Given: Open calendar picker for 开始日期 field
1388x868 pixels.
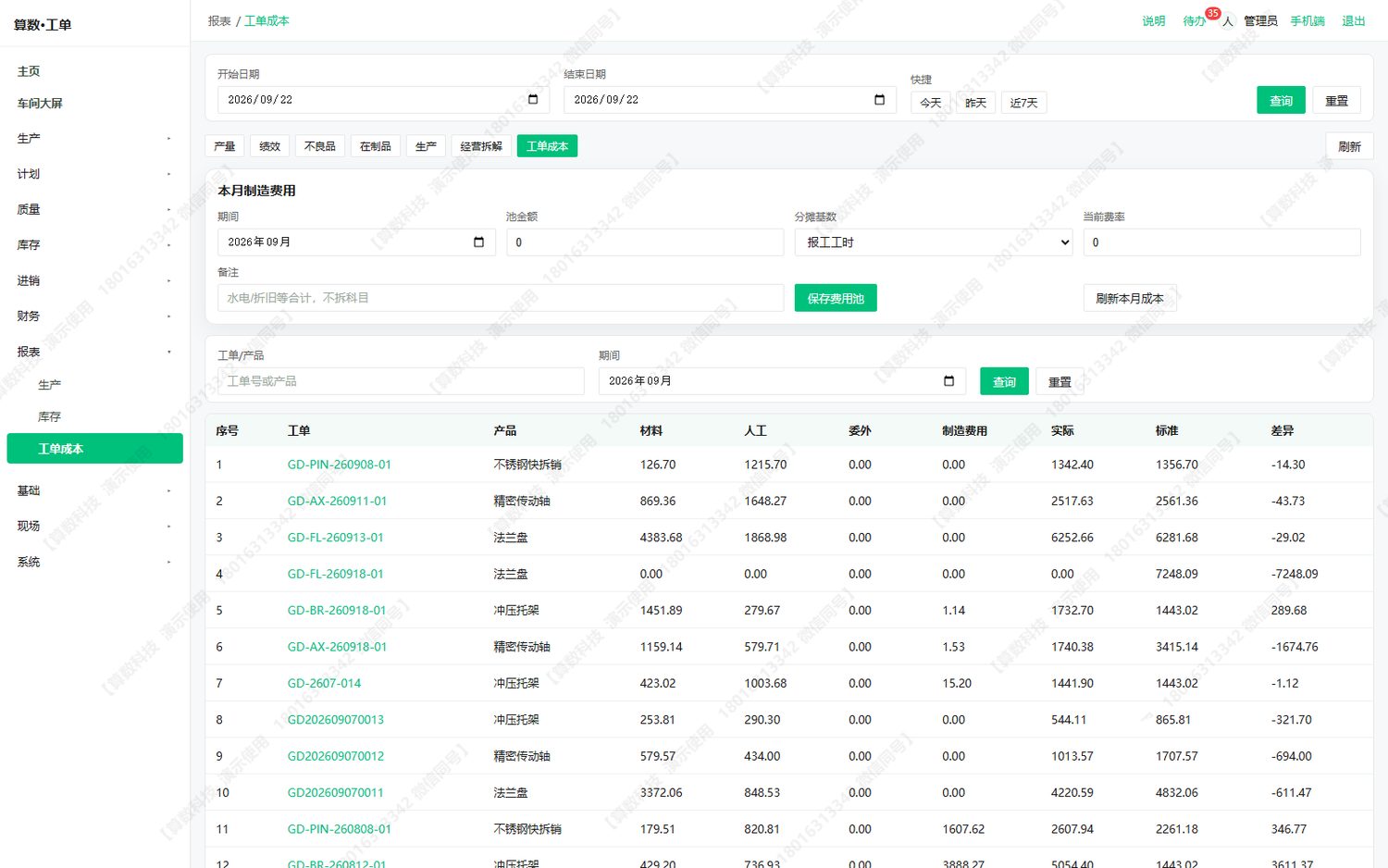Looking at the screenshot, I should tap(533, 100).
